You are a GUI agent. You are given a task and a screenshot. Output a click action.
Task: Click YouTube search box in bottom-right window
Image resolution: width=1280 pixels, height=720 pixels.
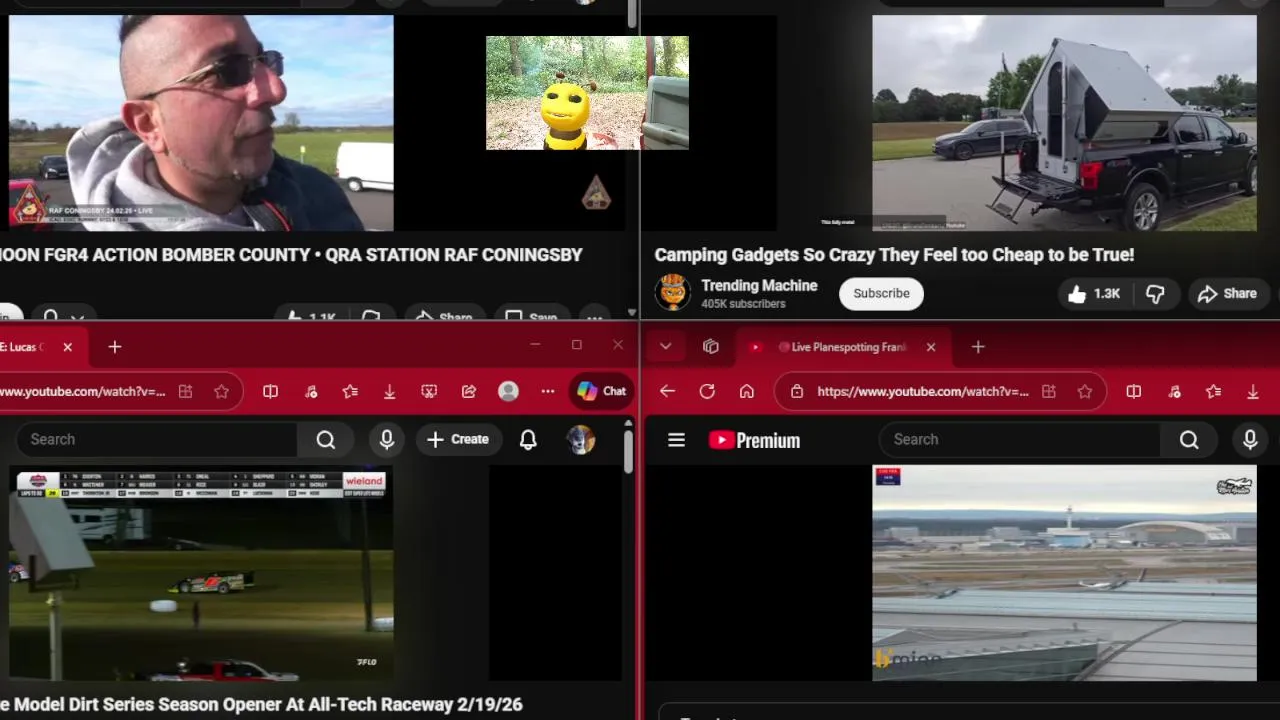point(1020,439)
